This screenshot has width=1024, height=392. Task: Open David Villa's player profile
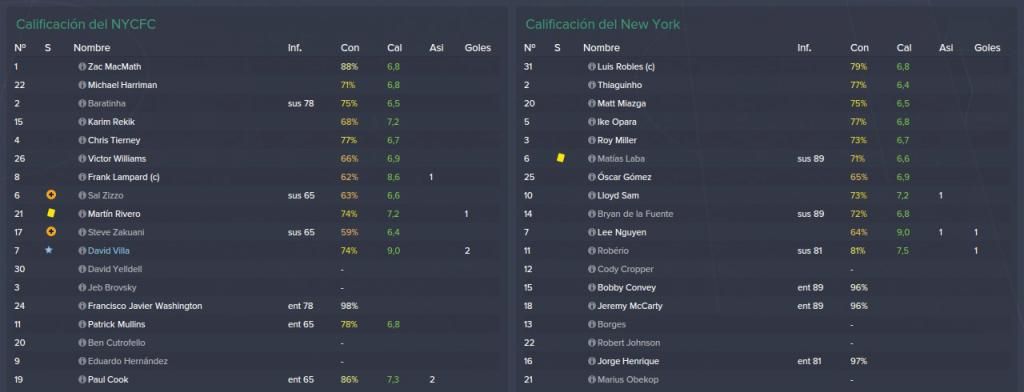click(108, 251)
